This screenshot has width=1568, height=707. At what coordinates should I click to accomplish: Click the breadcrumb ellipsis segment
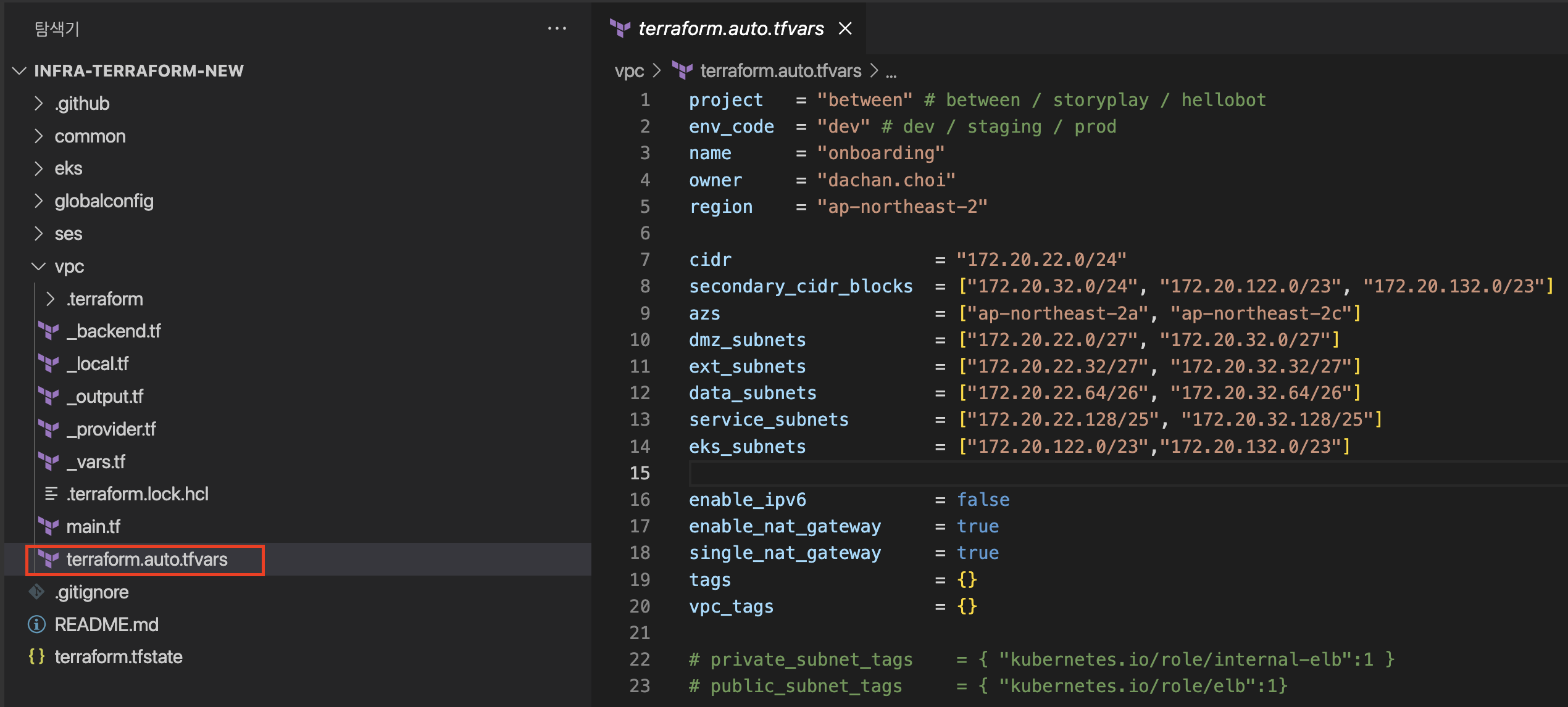(x=891, y=73)
